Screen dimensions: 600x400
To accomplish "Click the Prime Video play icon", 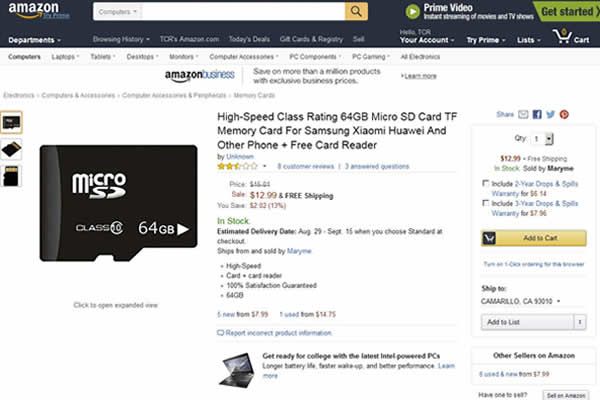I will (413, 12).
